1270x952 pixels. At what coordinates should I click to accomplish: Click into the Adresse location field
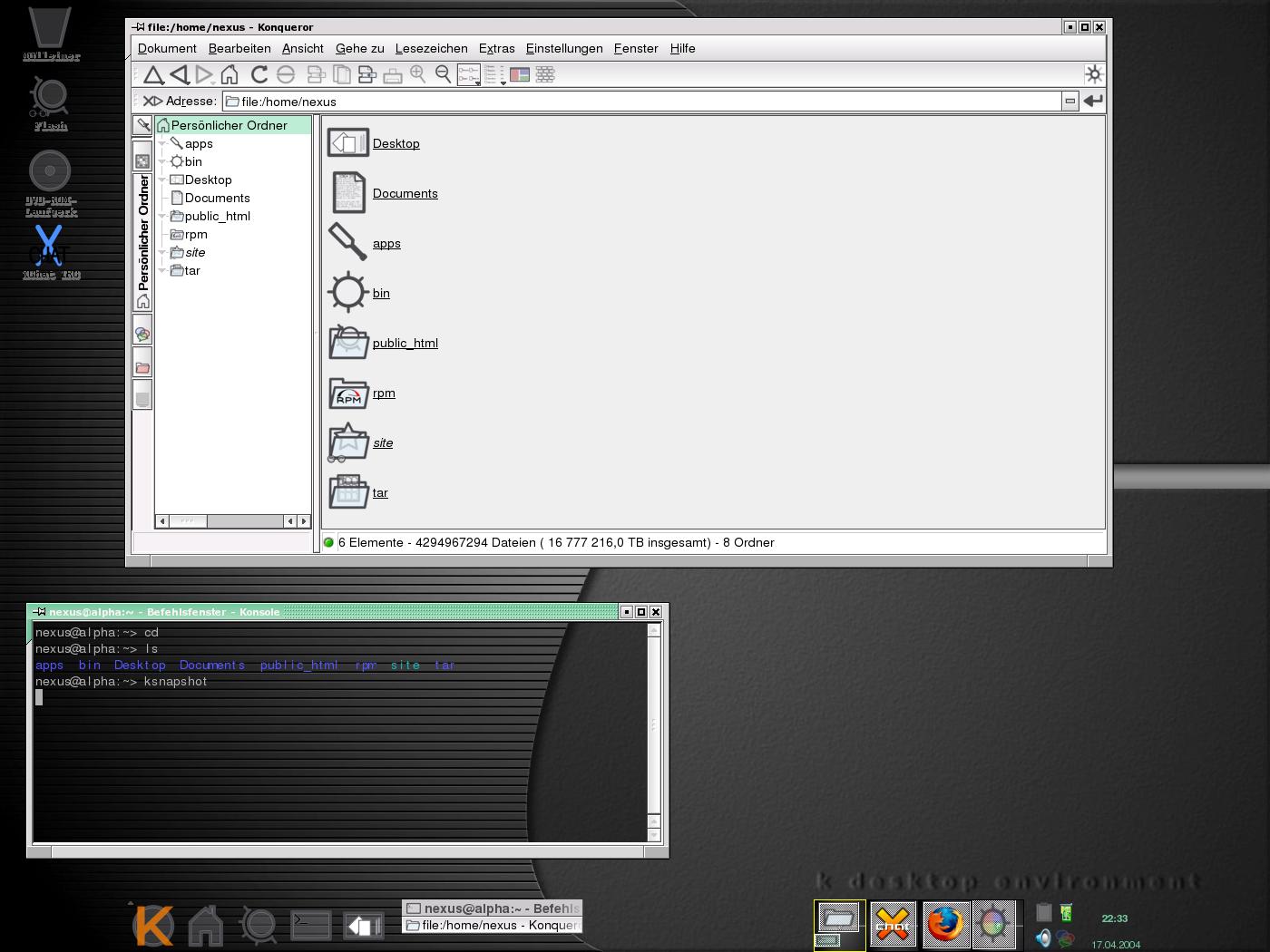click(x=642, y=102)
